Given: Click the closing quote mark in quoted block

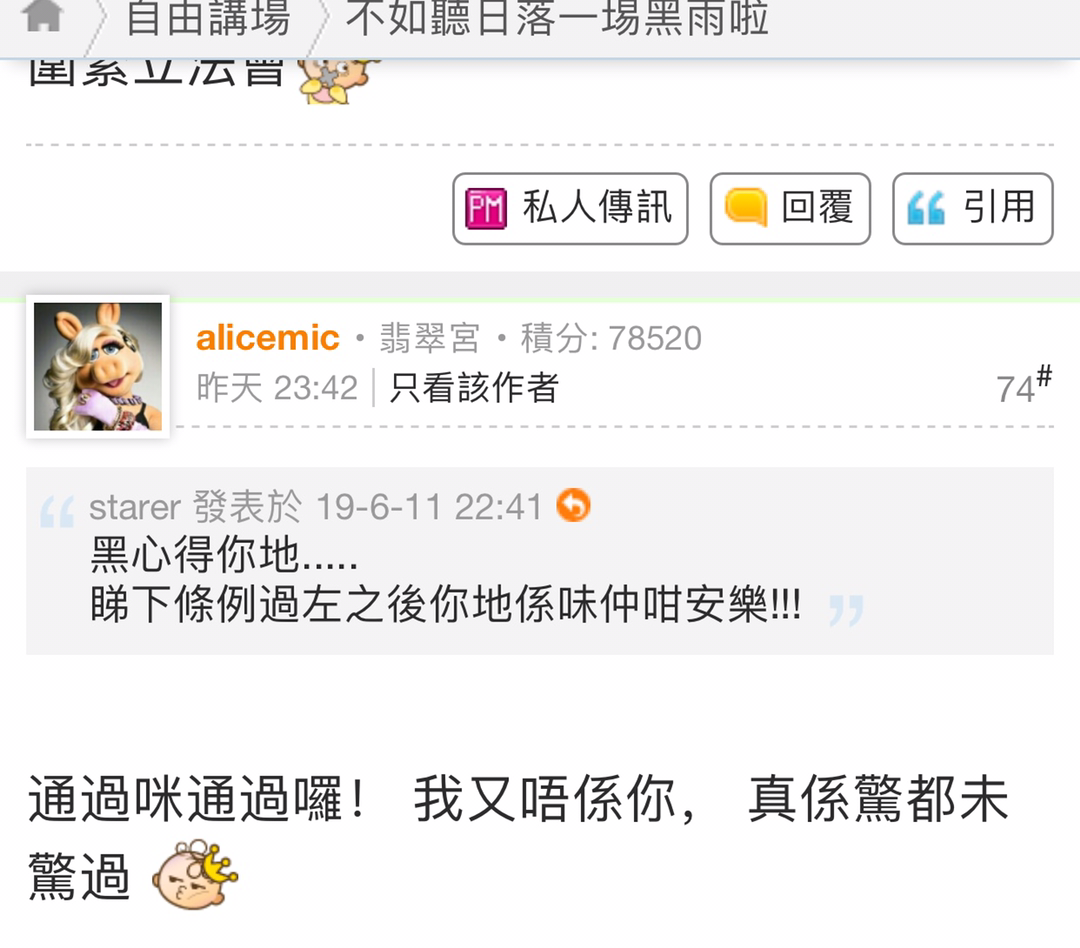Looking at the screenshot, I should [x=846, y=610].
